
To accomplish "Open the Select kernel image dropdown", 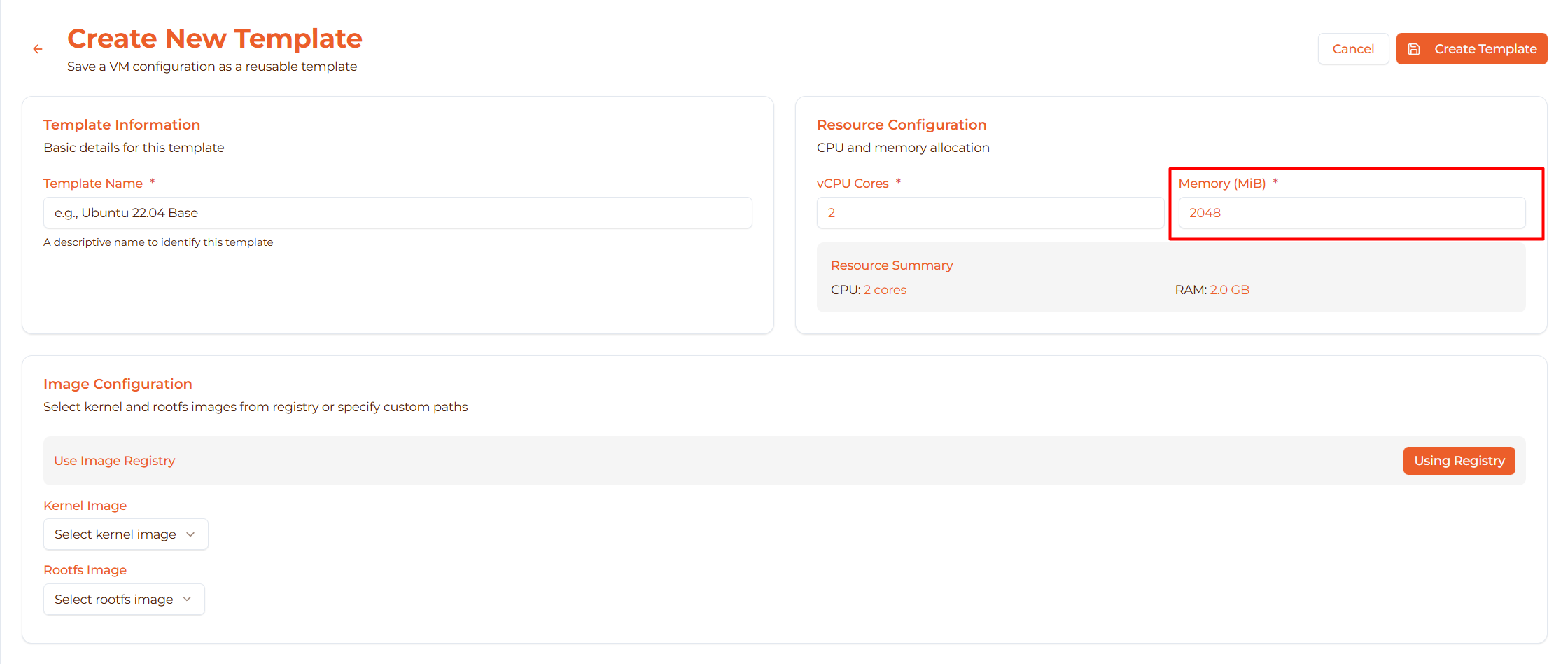I will click(x=115, y=534).
